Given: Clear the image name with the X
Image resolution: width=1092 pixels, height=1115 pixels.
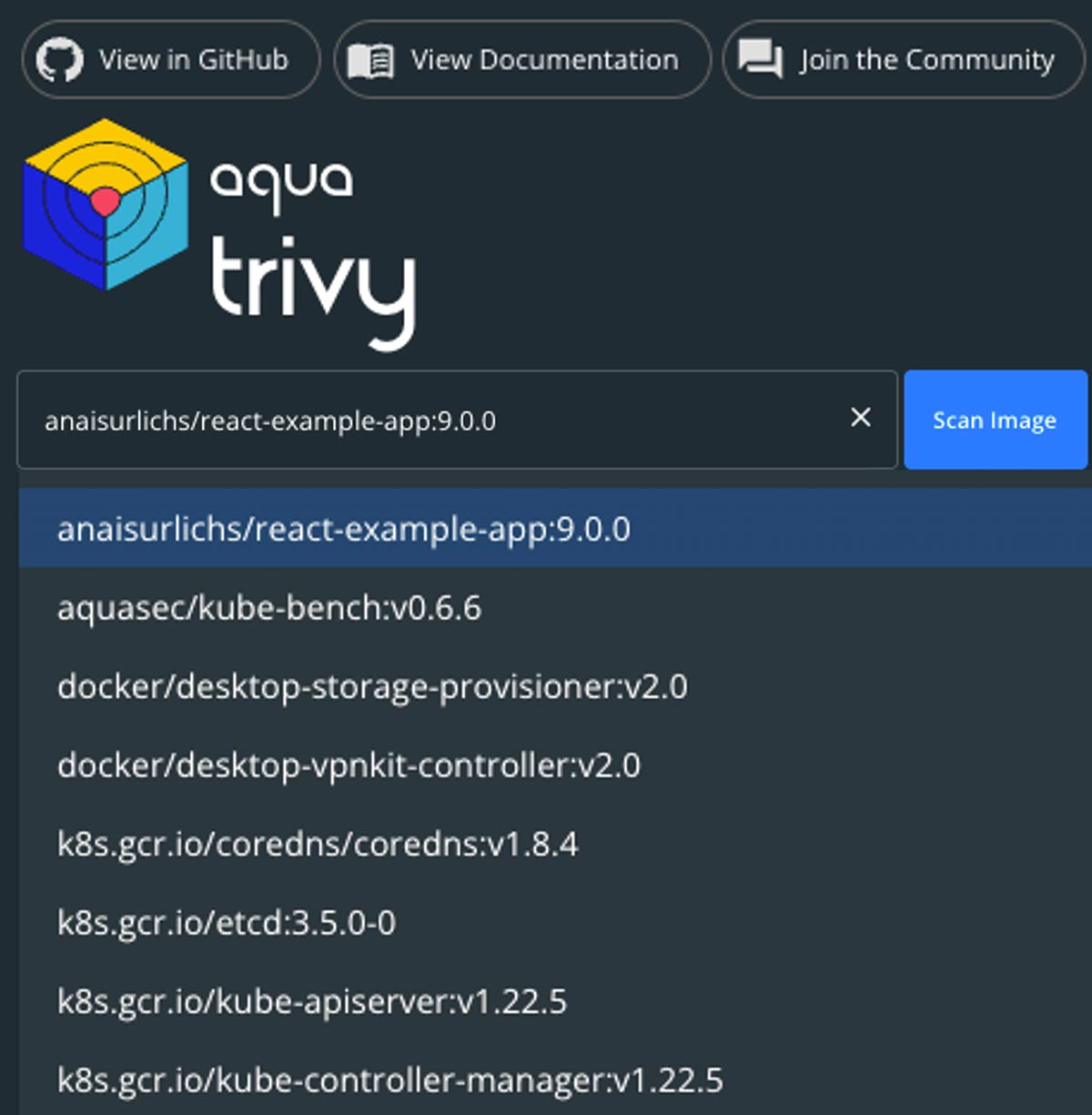Looking at the screenshot, I should point(860,418).
